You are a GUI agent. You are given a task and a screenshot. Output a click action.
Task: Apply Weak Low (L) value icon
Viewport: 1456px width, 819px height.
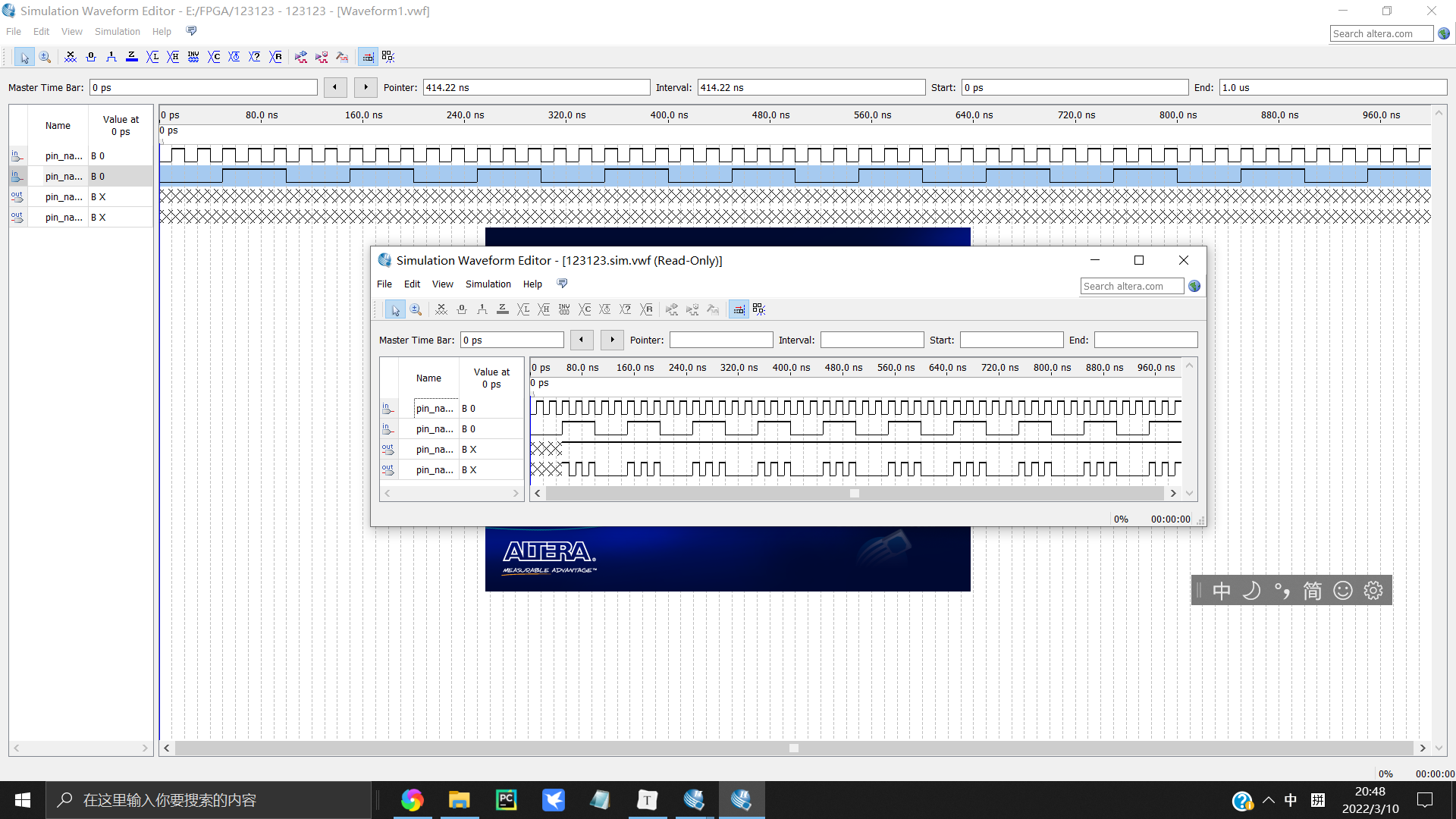point(152,57)
